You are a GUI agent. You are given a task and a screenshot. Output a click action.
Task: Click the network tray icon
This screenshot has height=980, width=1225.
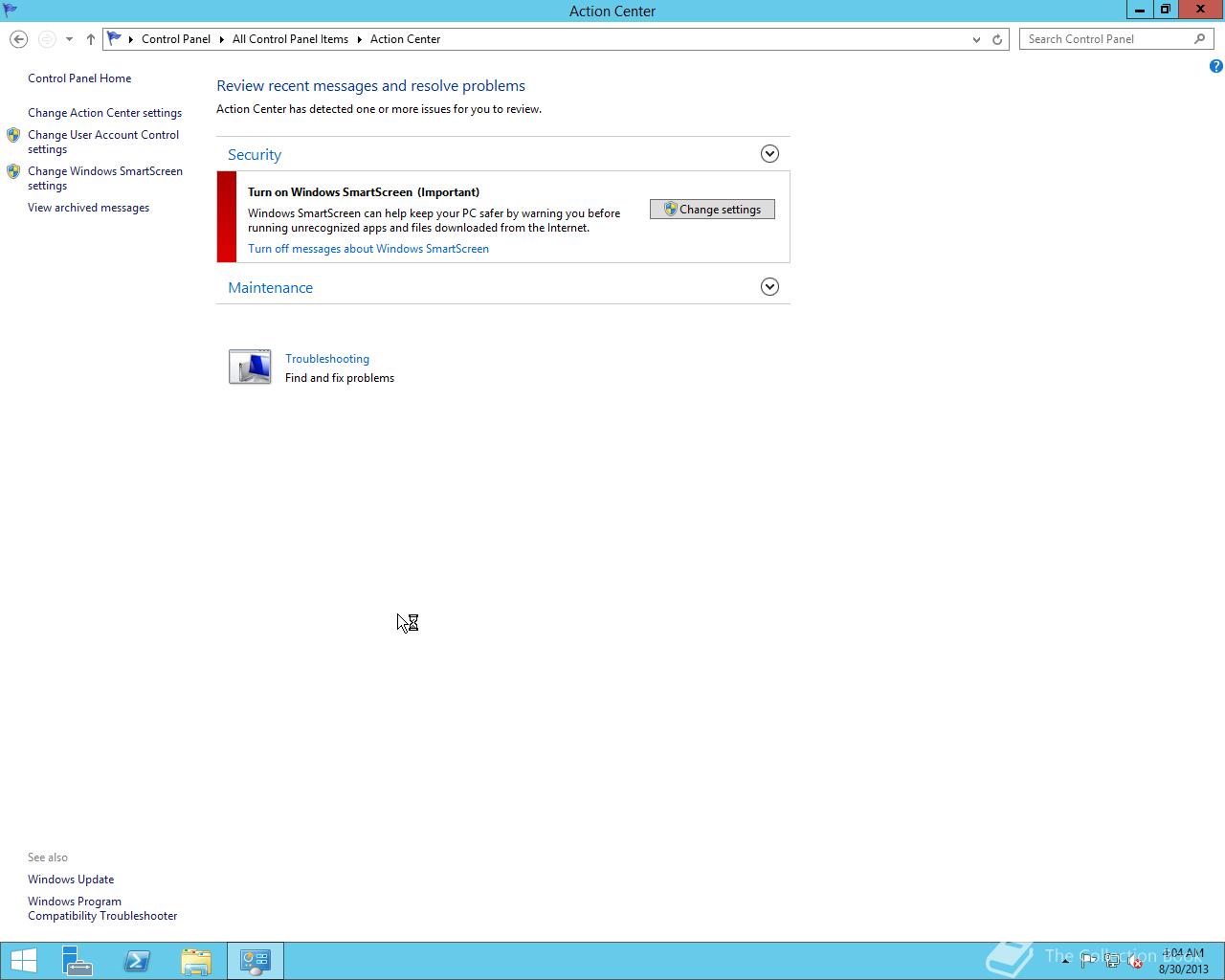[1112, 961]
